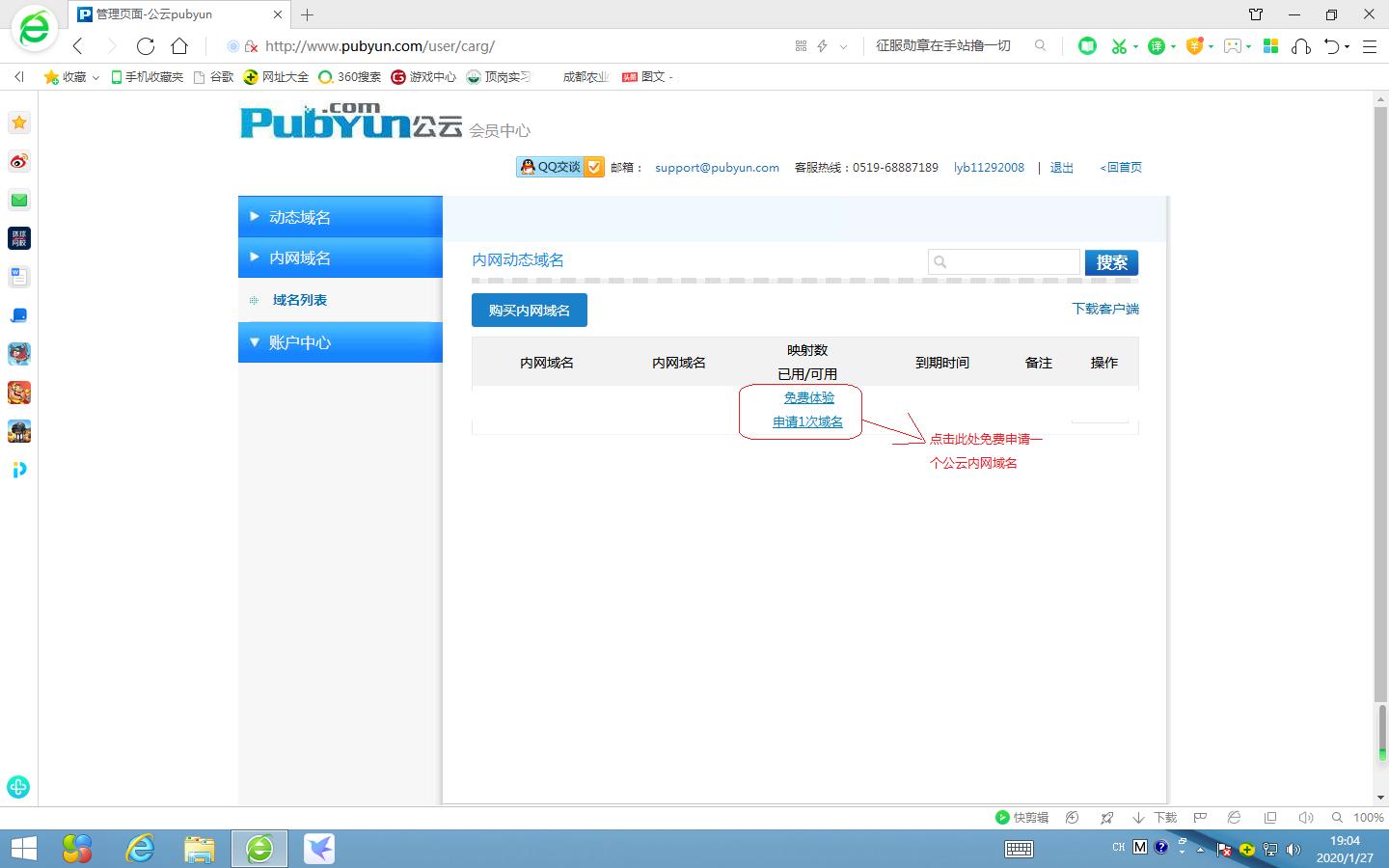This screenshot has height=868, width=1389.
Task: Open the translate tool in toolbar
Action: pyautogui.click(x=1157, y=45)
